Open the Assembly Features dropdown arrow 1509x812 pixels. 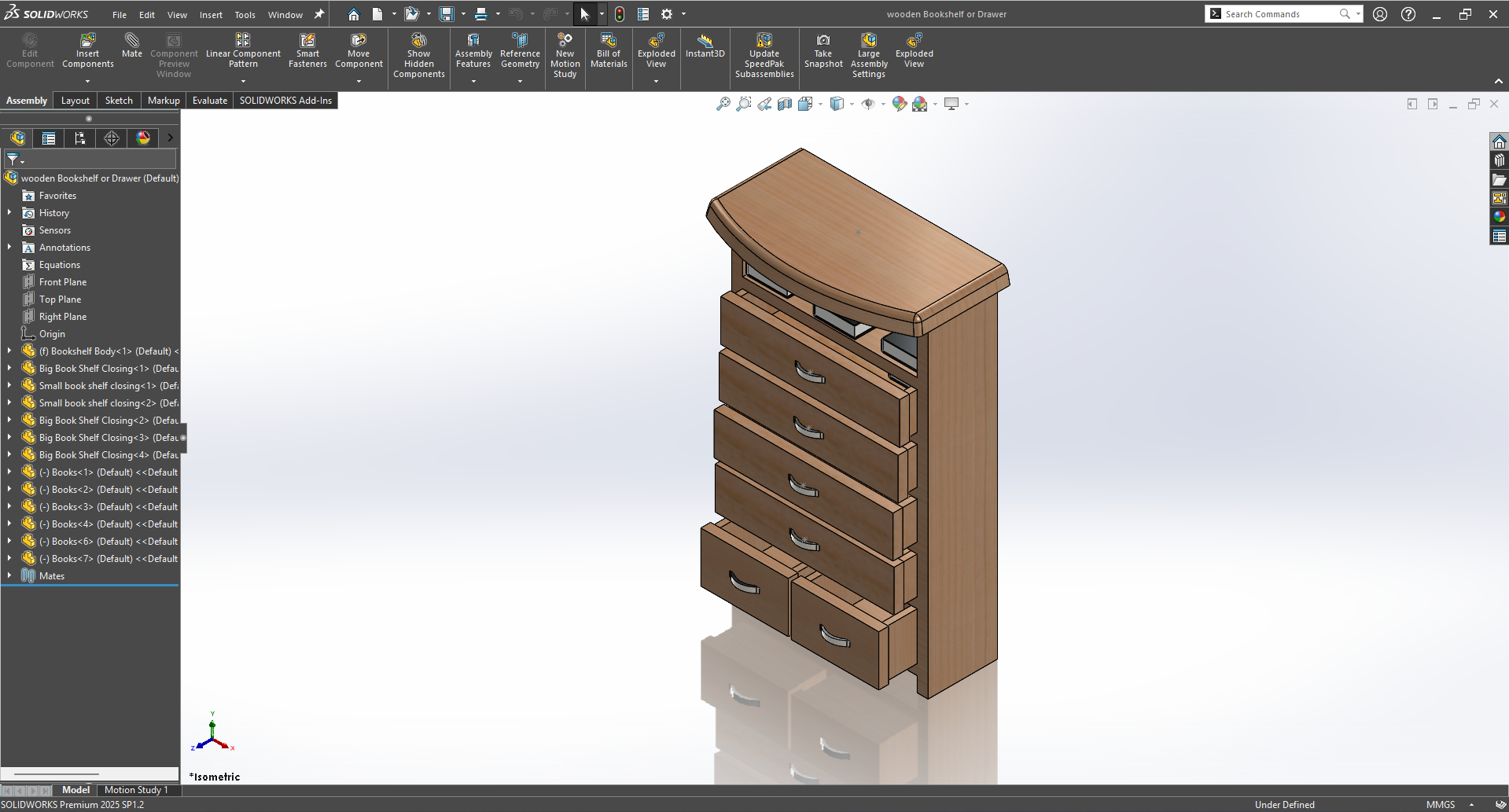473,81
